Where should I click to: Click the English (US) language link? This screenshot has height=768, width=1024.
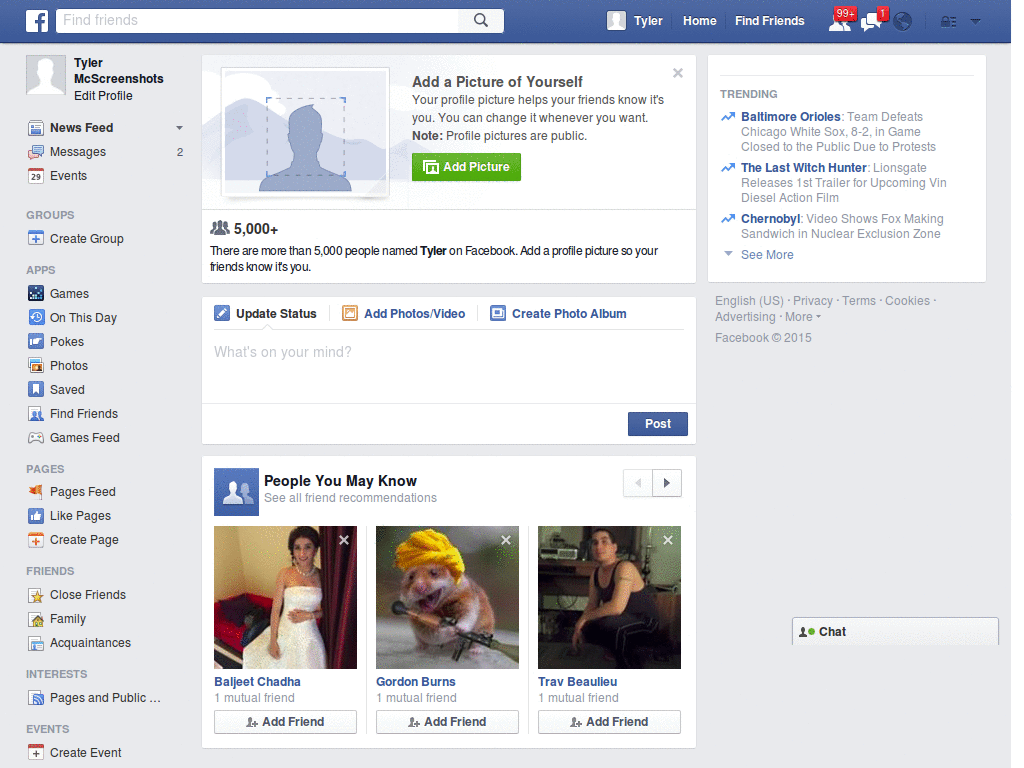click(x=749, y=301)
